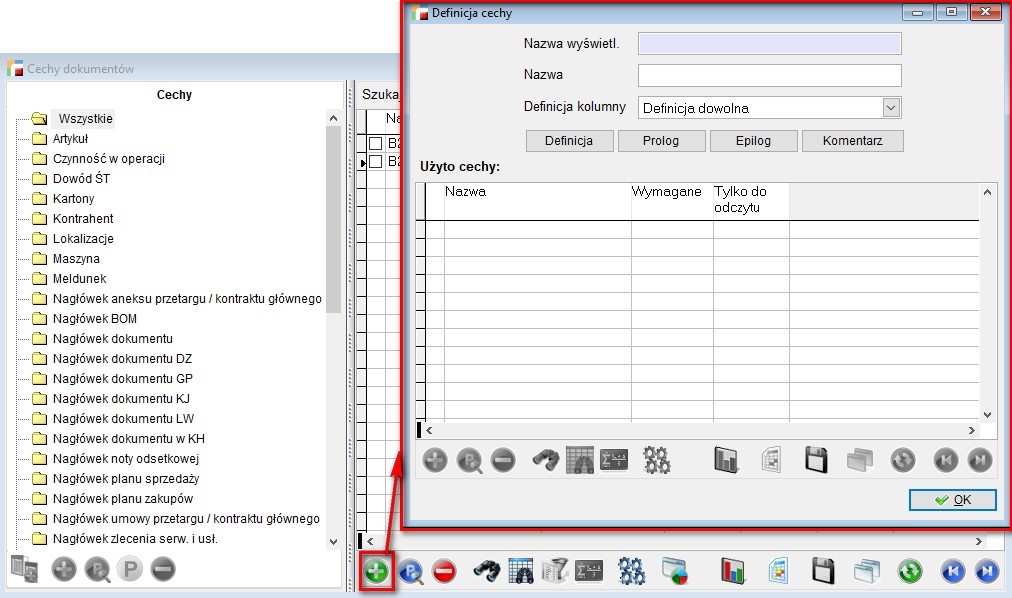Go to last record with blue arrow icon
This screenshot has height=598, width=1012.
[986, 571]
